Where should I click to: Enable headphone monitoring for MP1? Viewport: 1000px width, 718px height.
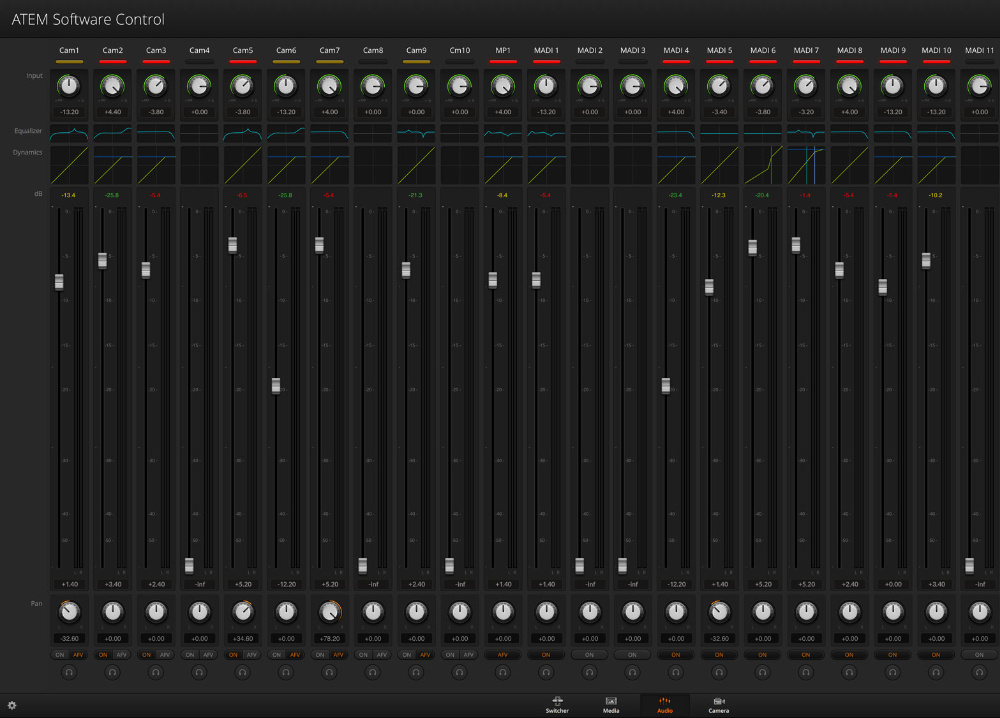click(x=502, y=673)
